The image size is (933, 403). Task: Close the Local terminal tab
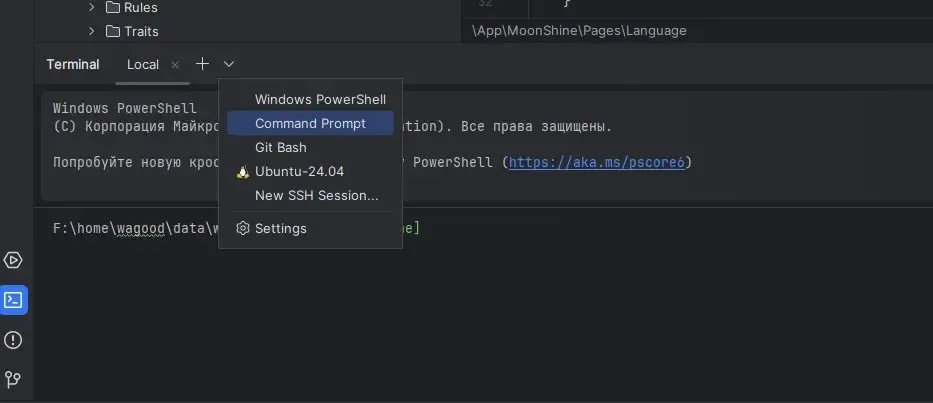coord(175,65)
